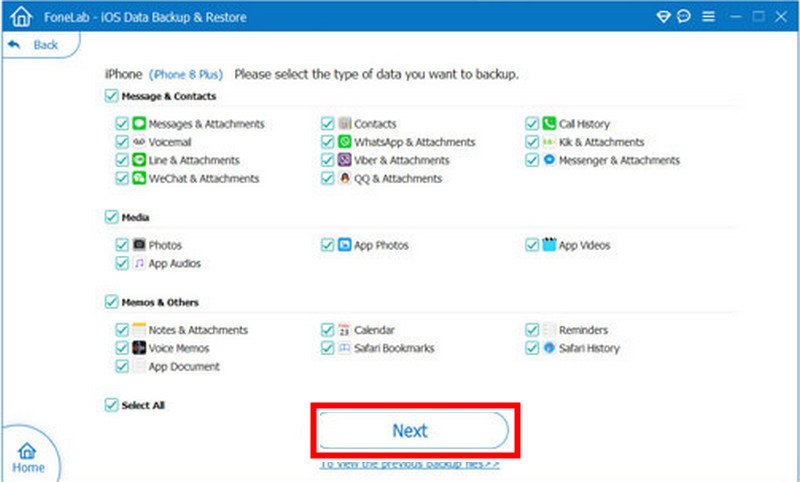
Task: Uncheck the Voicemail checkbox
Action: [x=122, y=142]
